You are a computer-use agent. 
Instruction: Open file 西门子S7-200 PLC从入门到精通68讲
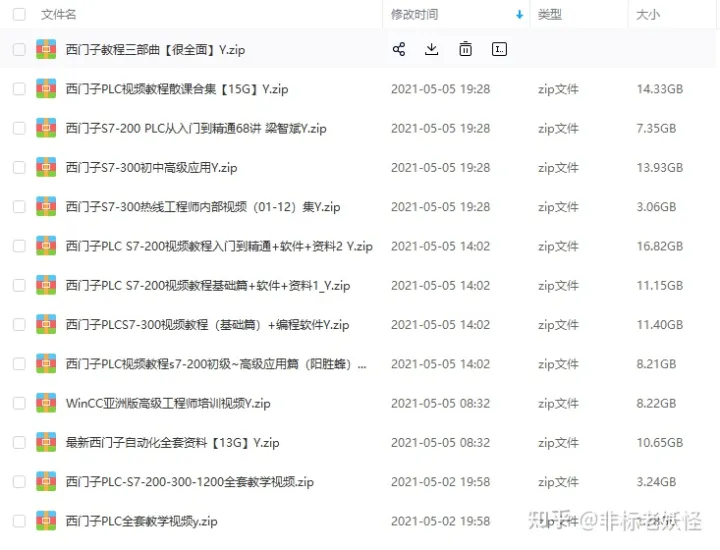[196, 128]
